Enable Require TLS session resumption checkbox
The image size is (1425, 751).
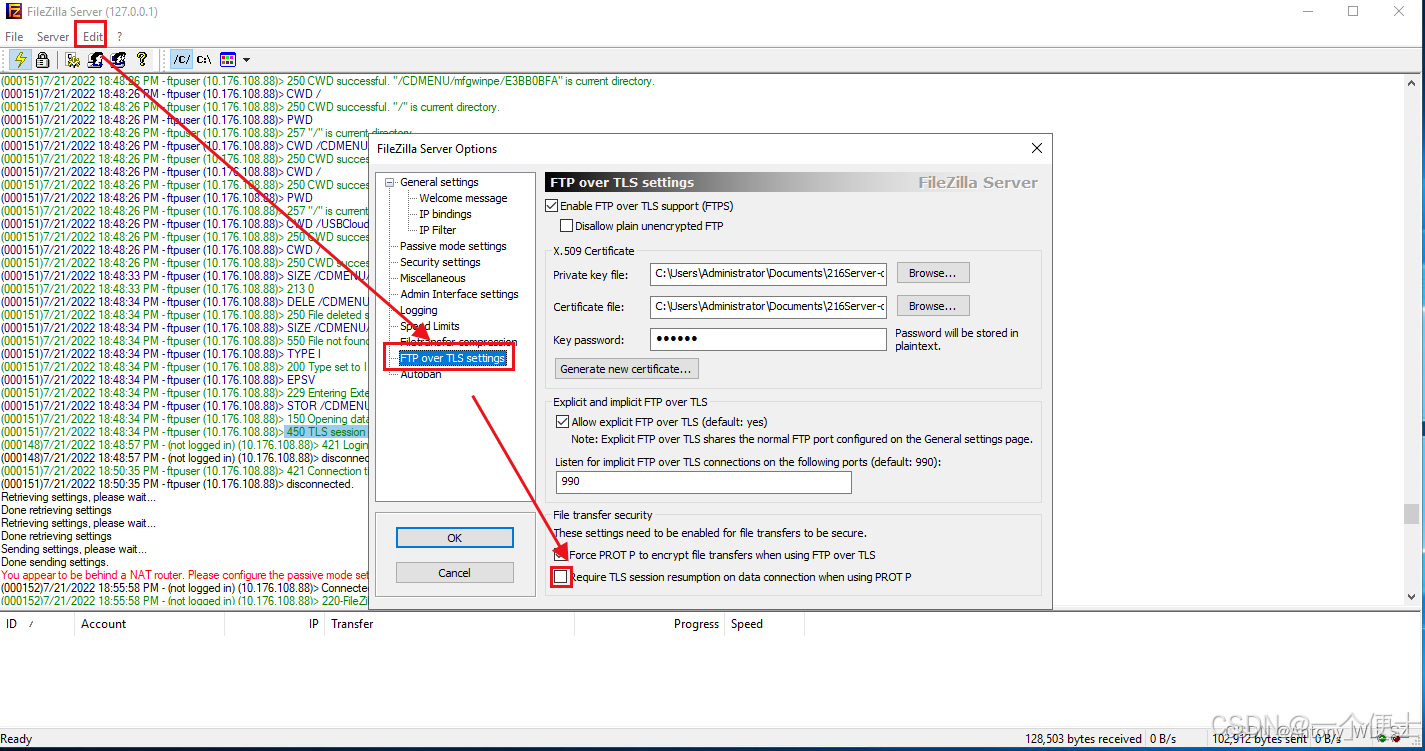click(561, 577)
